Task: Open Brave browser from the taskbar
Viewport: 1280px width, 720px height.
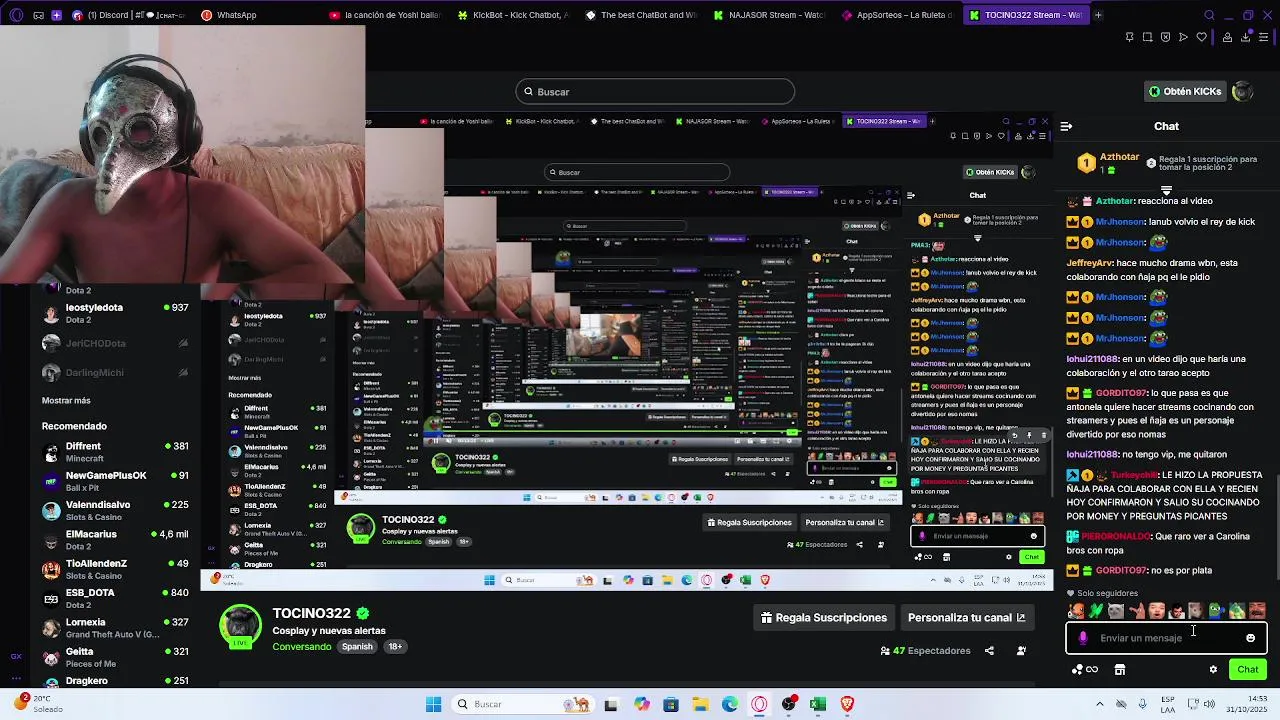Action: coord(848,704)
